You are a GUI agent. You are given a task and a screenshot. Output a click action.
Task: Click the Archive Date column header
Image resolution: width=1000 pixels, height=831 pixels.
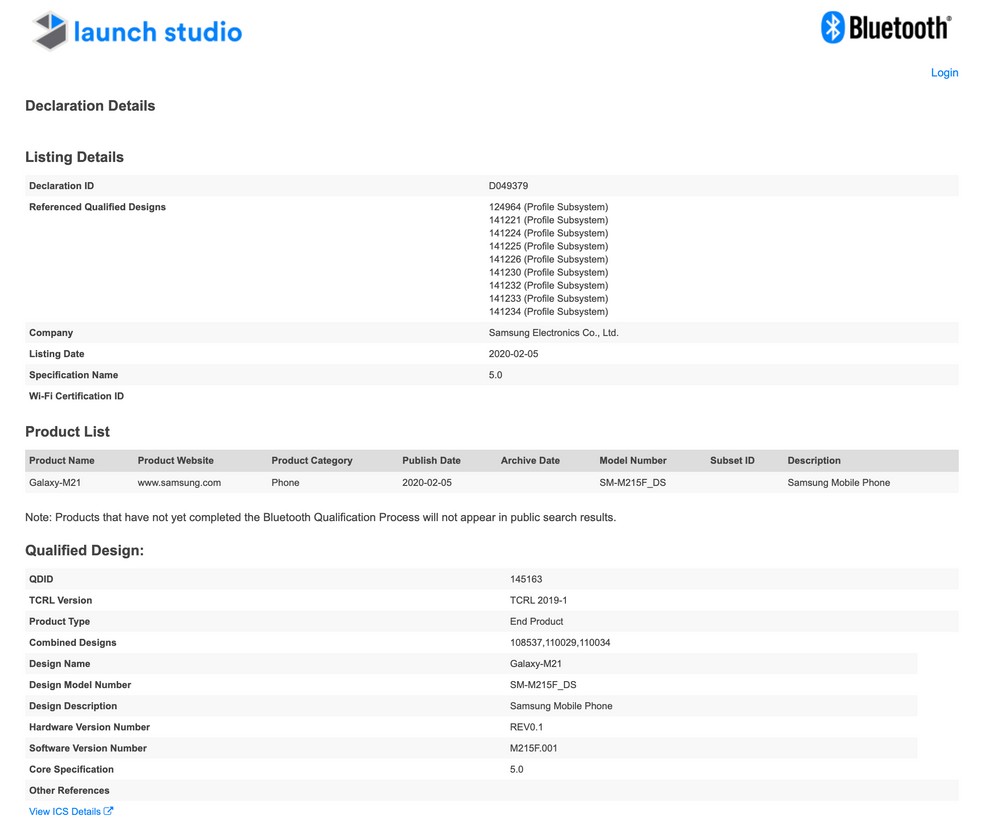click(x=530, y=460)
